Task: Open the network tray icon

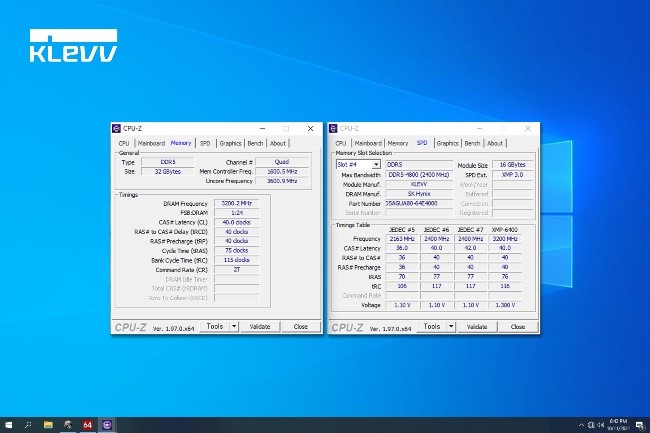Action: coord(591,425)
